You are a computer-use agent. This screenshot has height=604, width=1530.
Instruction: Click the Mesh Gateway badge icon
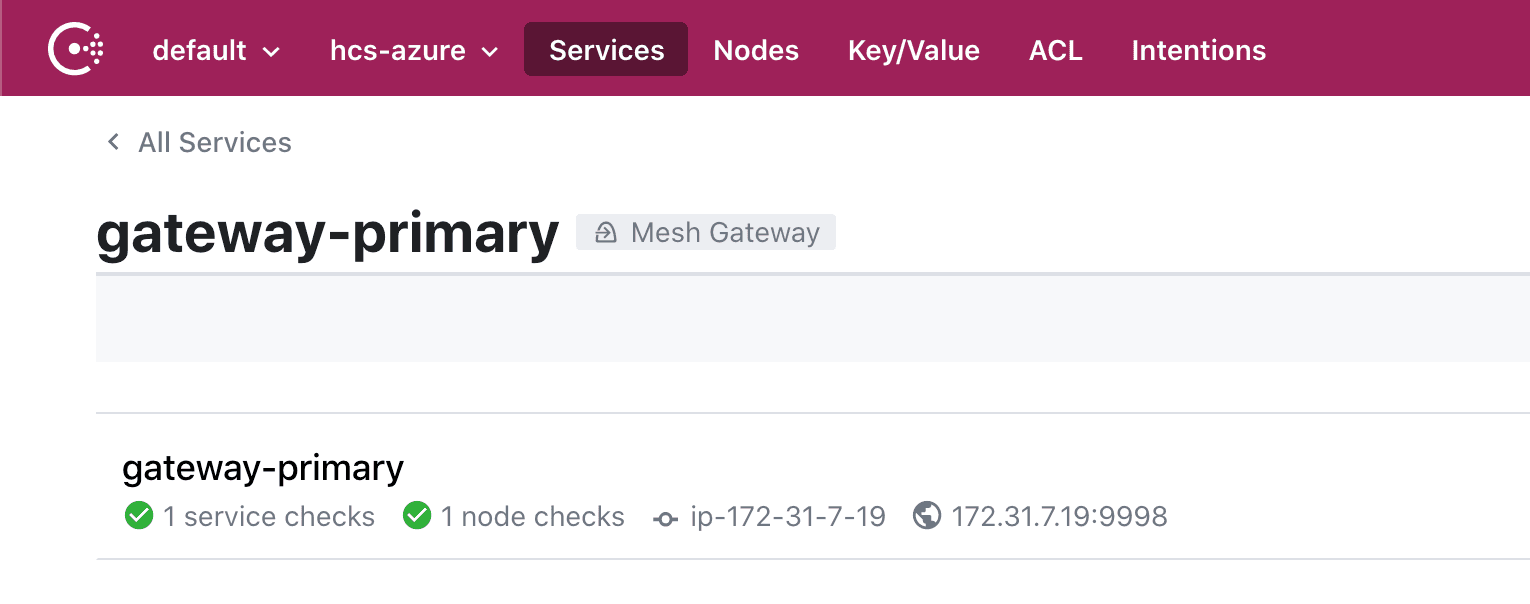[605, 233]
